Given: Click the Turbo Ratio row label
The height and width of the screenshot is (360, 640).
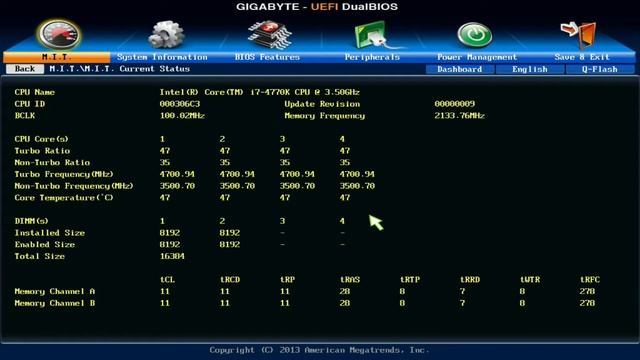Looking at the screenshot, I should click(42, 151).
